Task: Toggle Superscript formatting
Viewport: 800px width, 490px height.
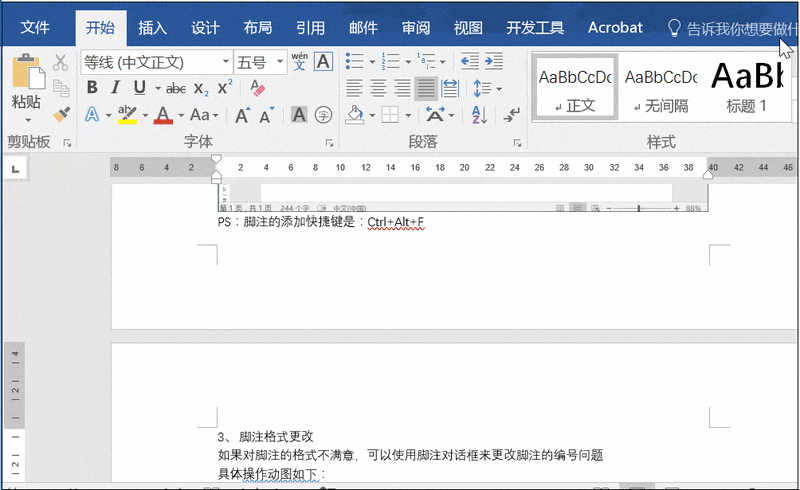Action: point(224,87)
